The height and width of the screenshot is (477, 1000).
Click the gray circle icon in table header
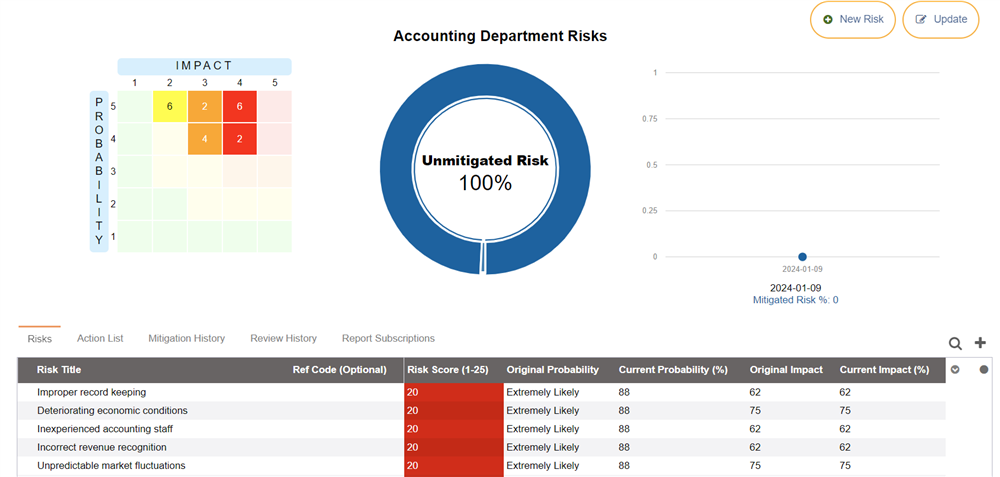coord(983,369)
